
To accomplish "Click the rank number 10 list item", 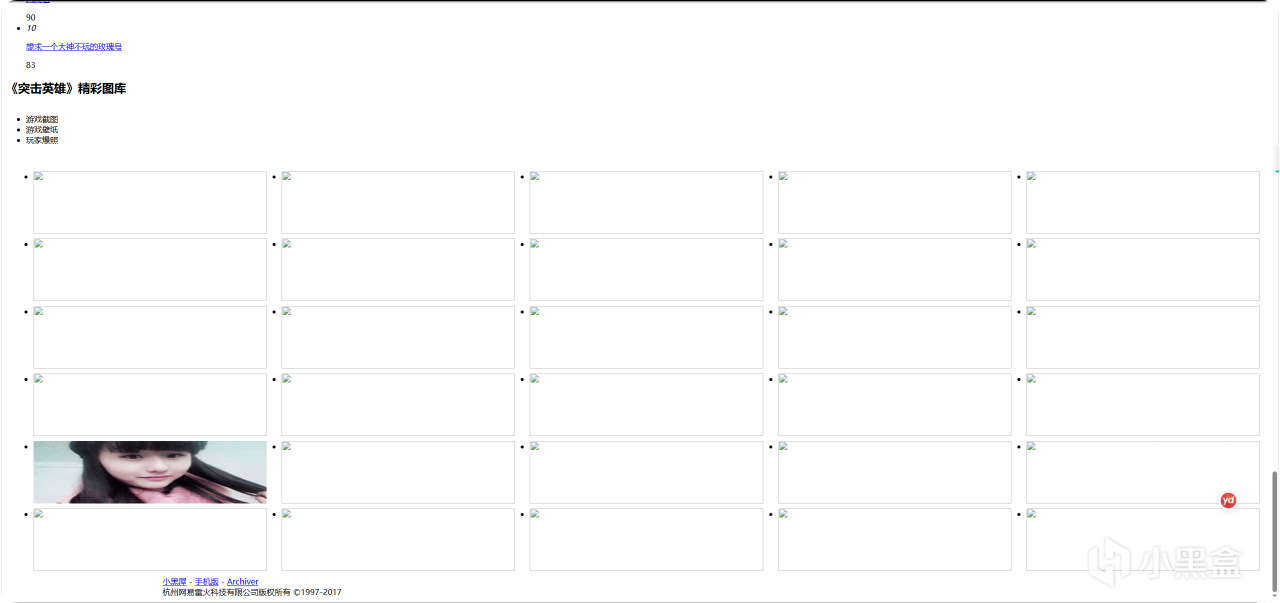I will tap(31, 28).
